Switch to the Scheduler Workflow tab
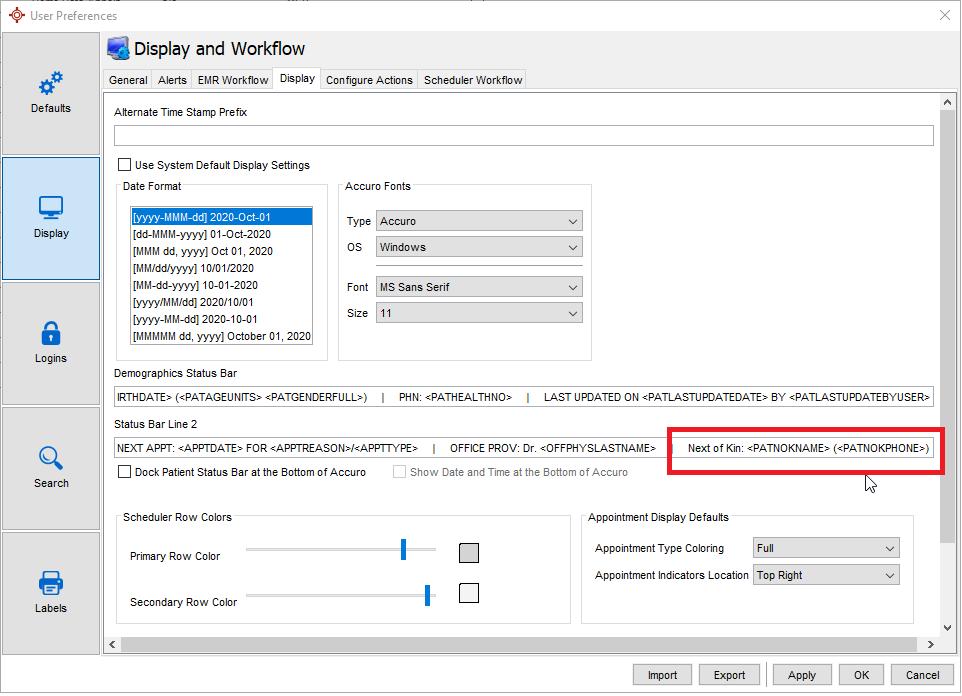The height and width of the screenshot is (696, 962). pos(473,80)
